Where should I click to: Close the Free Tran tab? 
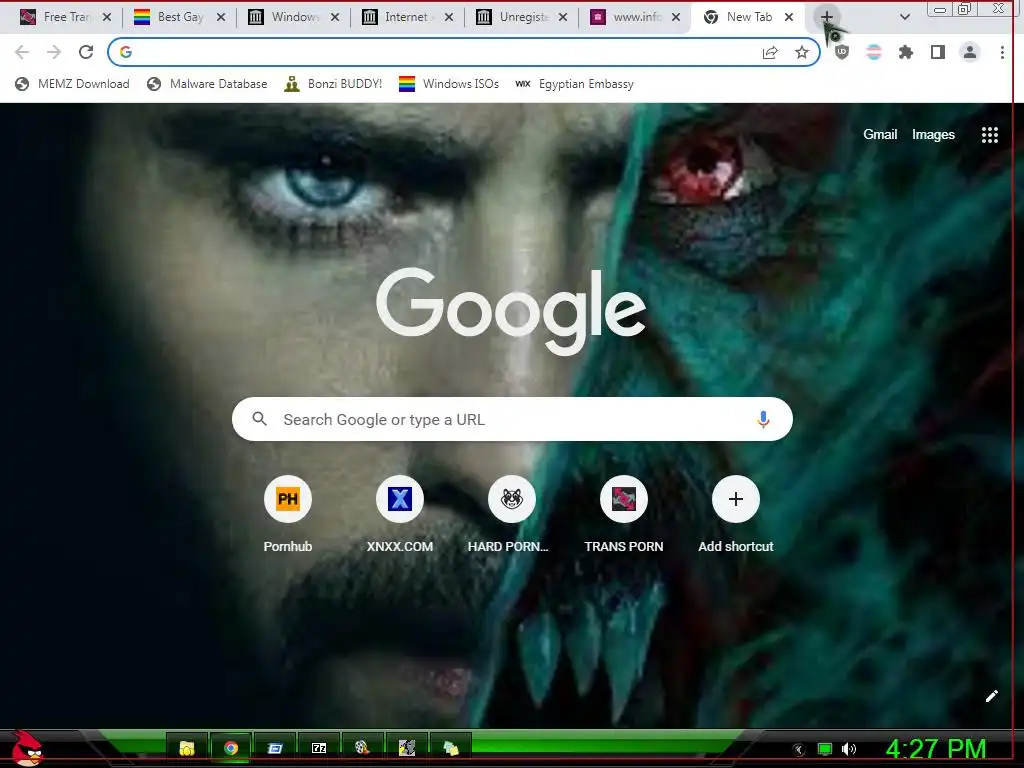(x=107, y=17)
